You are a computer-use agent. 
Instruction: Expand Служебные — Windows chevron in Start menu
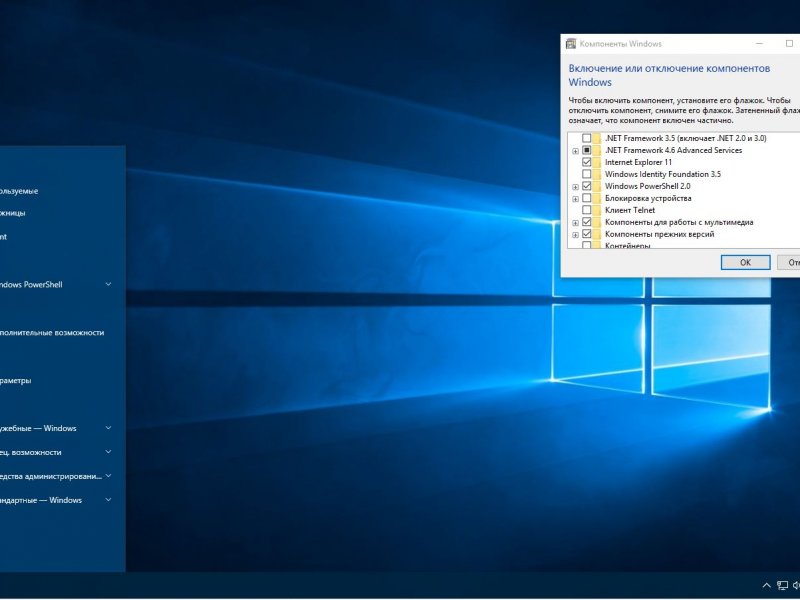pos(108,428)
